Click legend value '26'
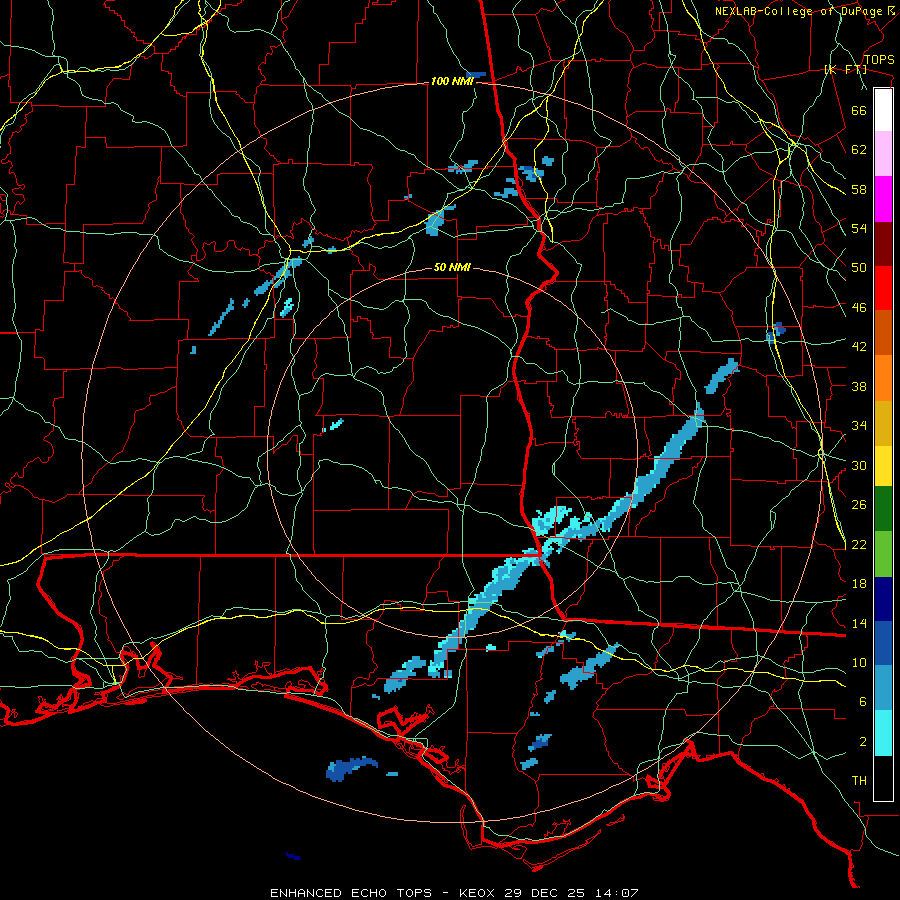Viewport: 900px width, 900px height. [859, 505]
